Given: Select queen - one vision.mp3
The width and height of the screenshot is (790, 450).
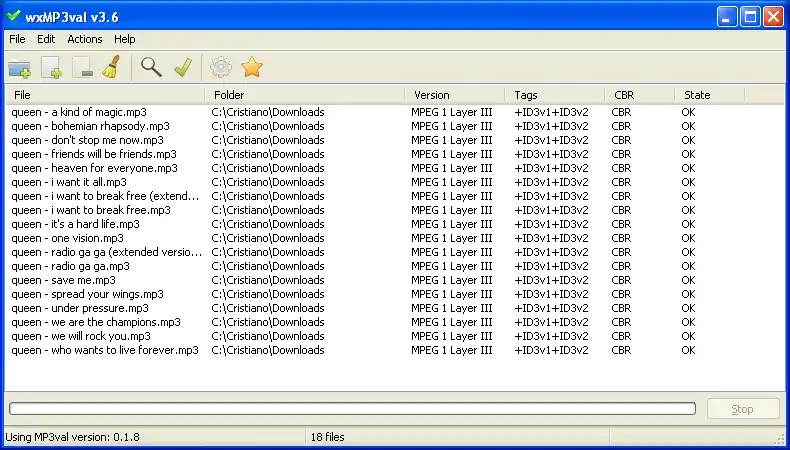Looking at the screenshot, I should (68, 238).
